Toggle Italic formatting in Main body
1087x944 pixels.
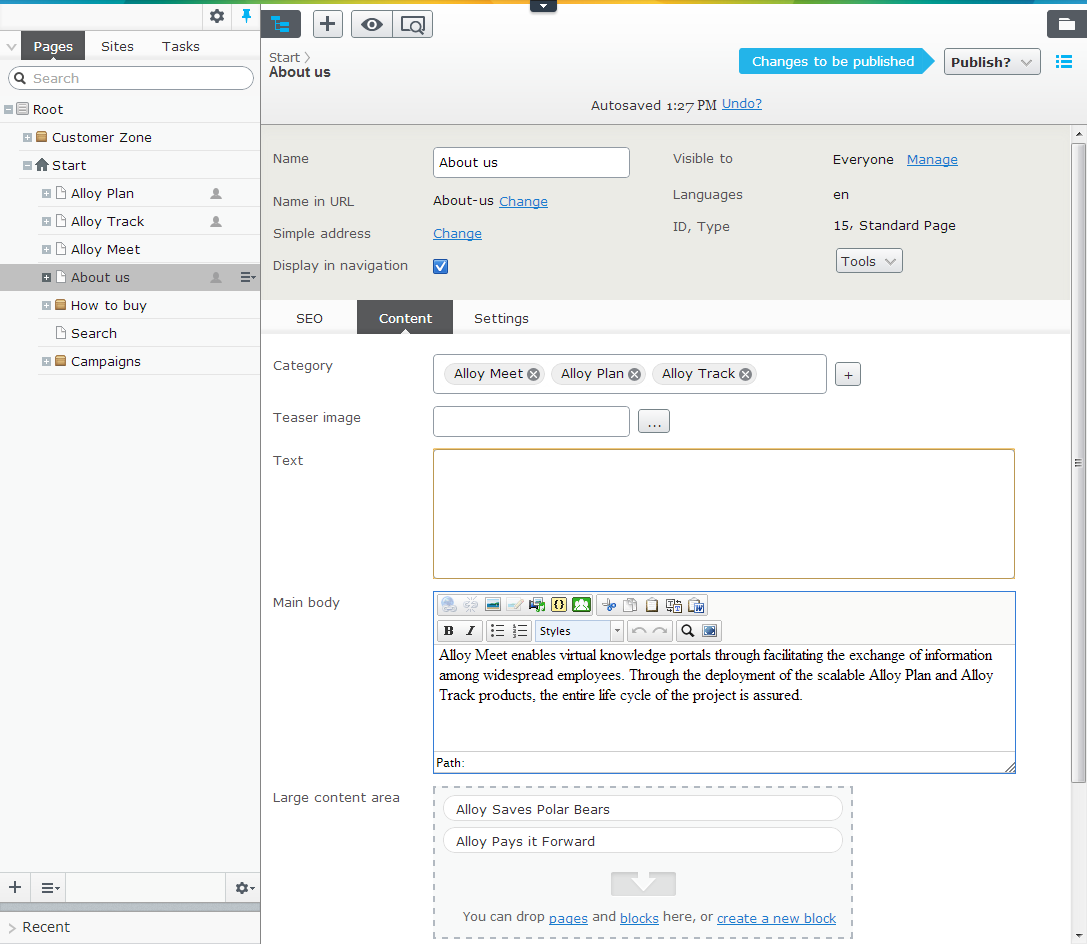[x=470, y=631]
